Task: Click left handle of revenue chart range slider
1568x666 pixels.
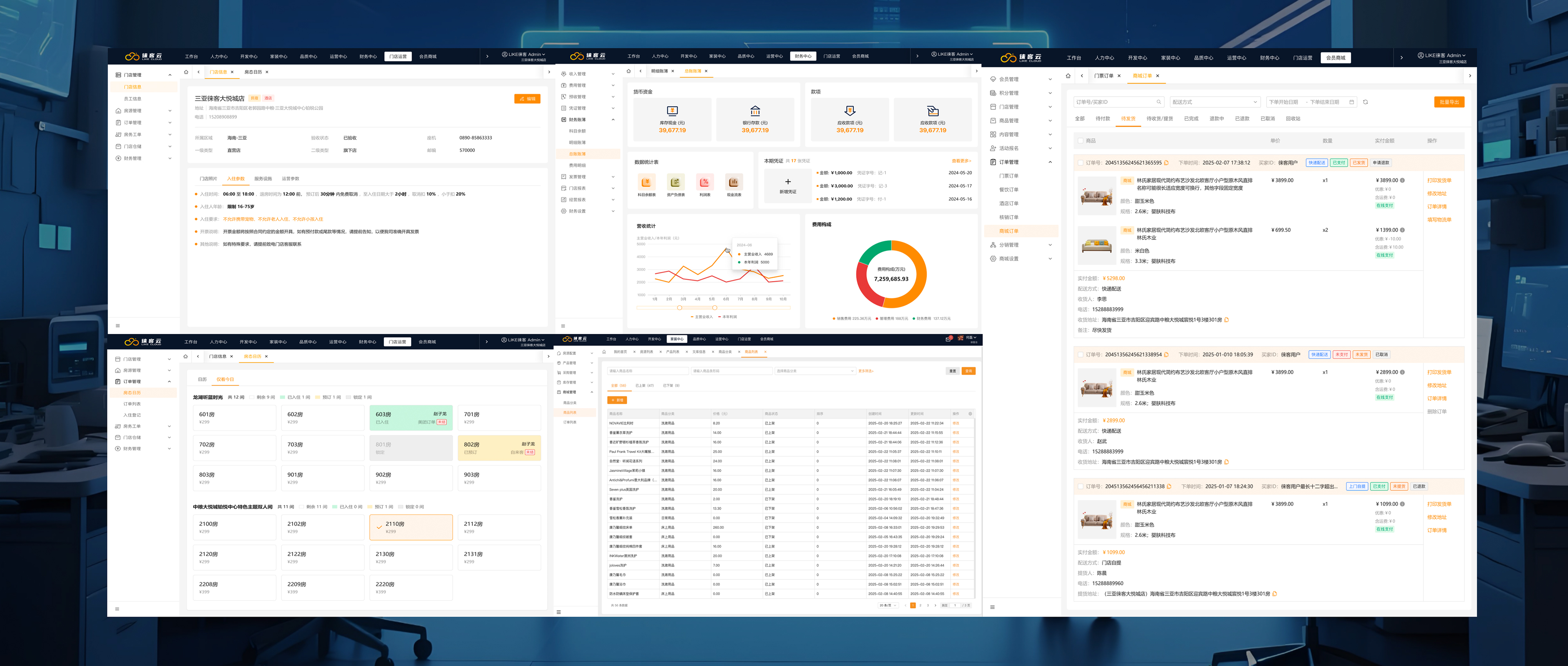Action: (679, 307)
